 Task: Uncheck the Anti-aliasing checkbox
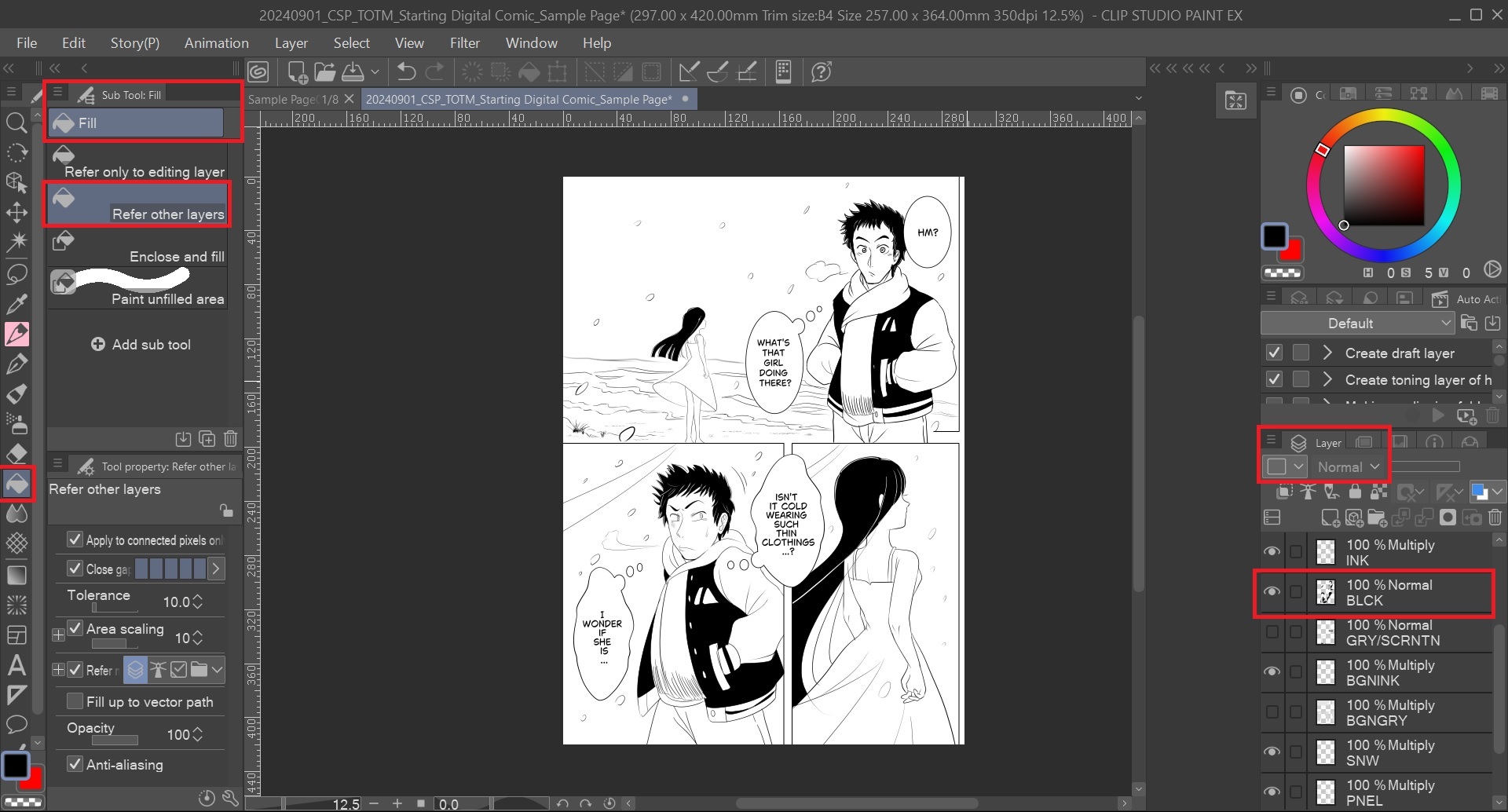pyautogui.click(x=75, y=764)
